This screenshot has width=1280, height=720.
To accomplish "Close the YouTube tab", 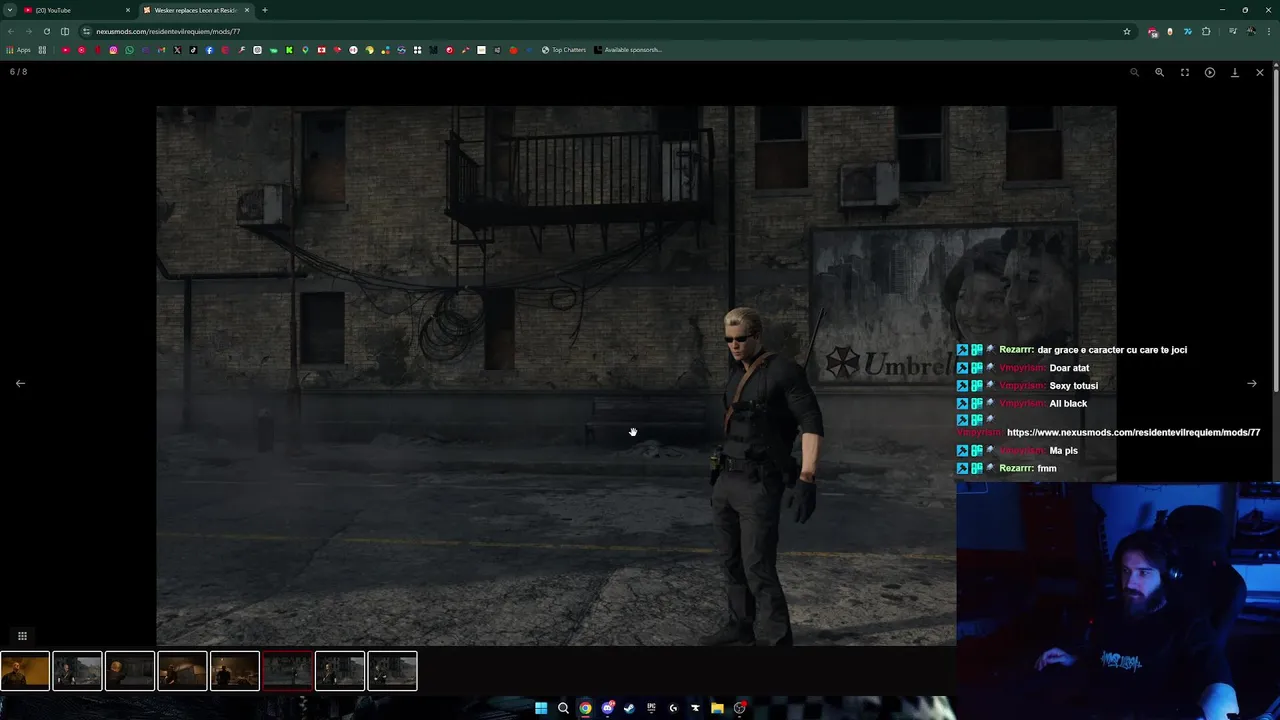I will click(x=128, y=10).
